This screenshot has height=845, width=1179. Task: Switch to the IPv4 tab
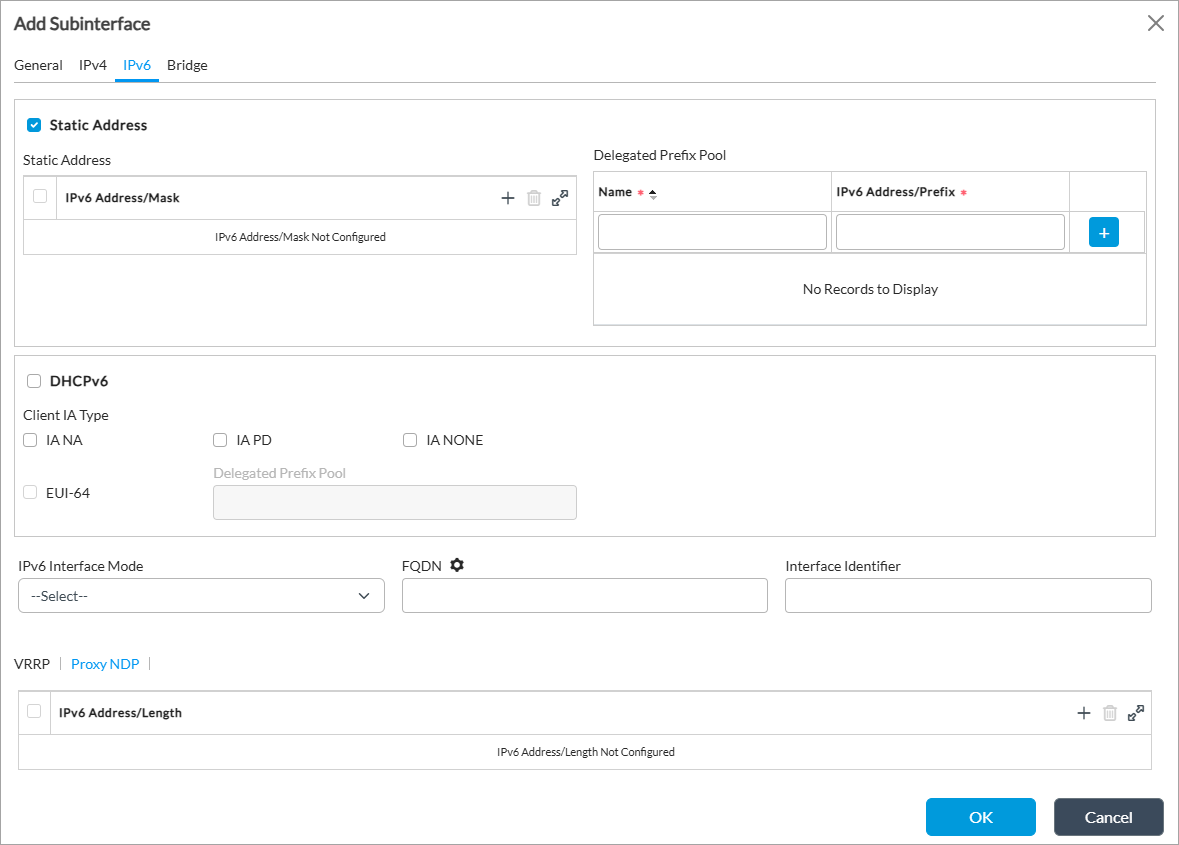(x=93, y=65)
